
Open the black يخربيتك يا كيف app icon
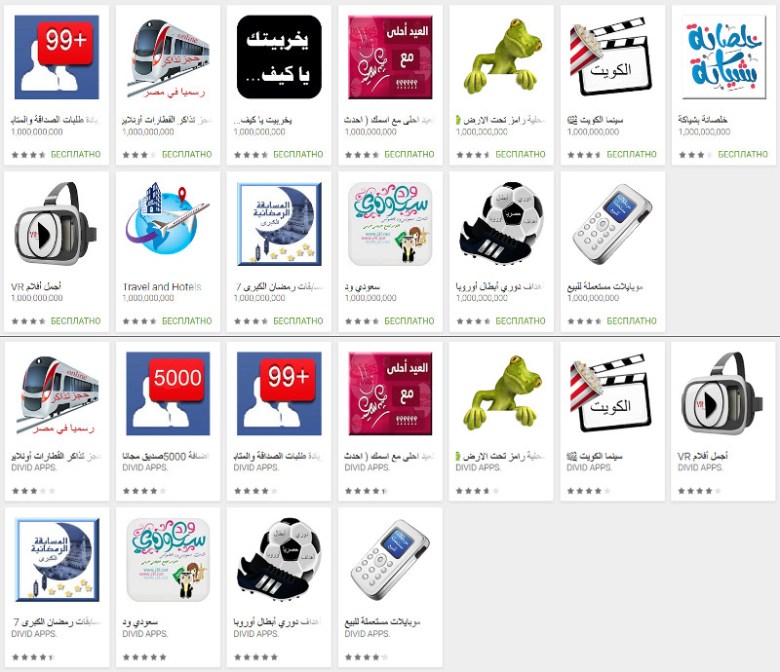click(x=279, y=57)
